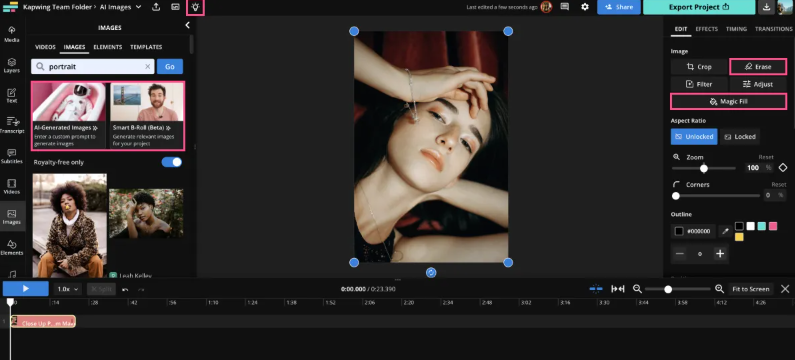Click the Kapwing logo
Viewport: 795px width, 360px height.
pos(10,7)
